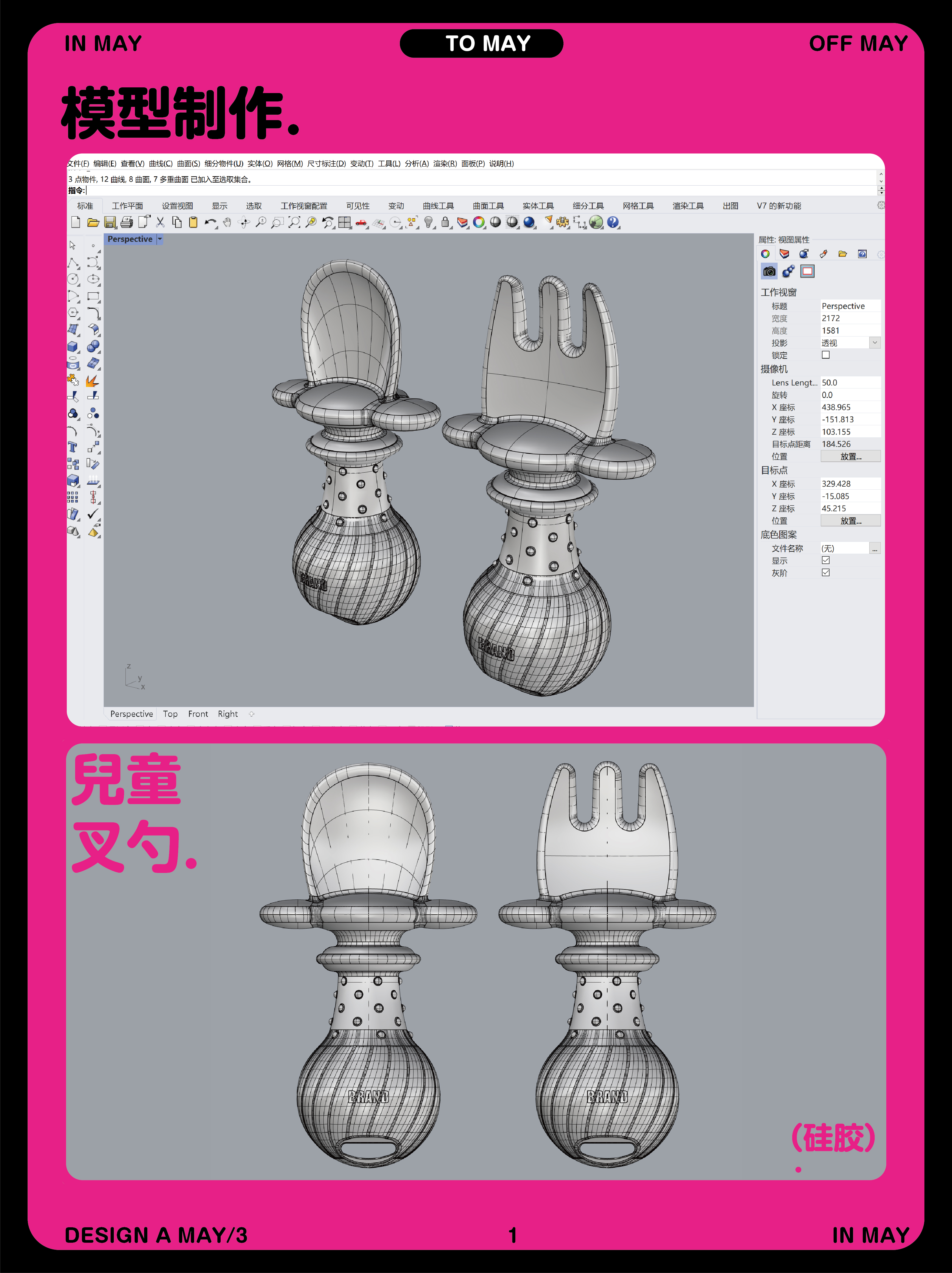
Task: Uncheck the 灰阶 grayscale checkbox
Action: 826,572
